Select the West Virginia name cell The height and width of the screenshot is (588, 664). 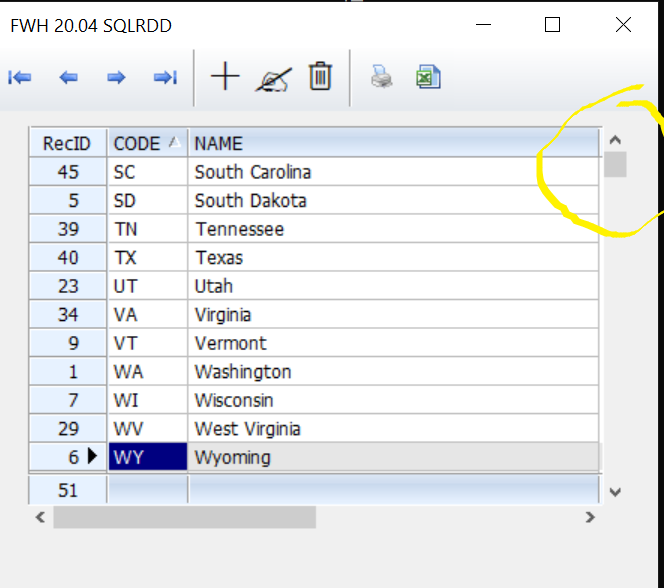pyautogui.click(x=394, y=428)
